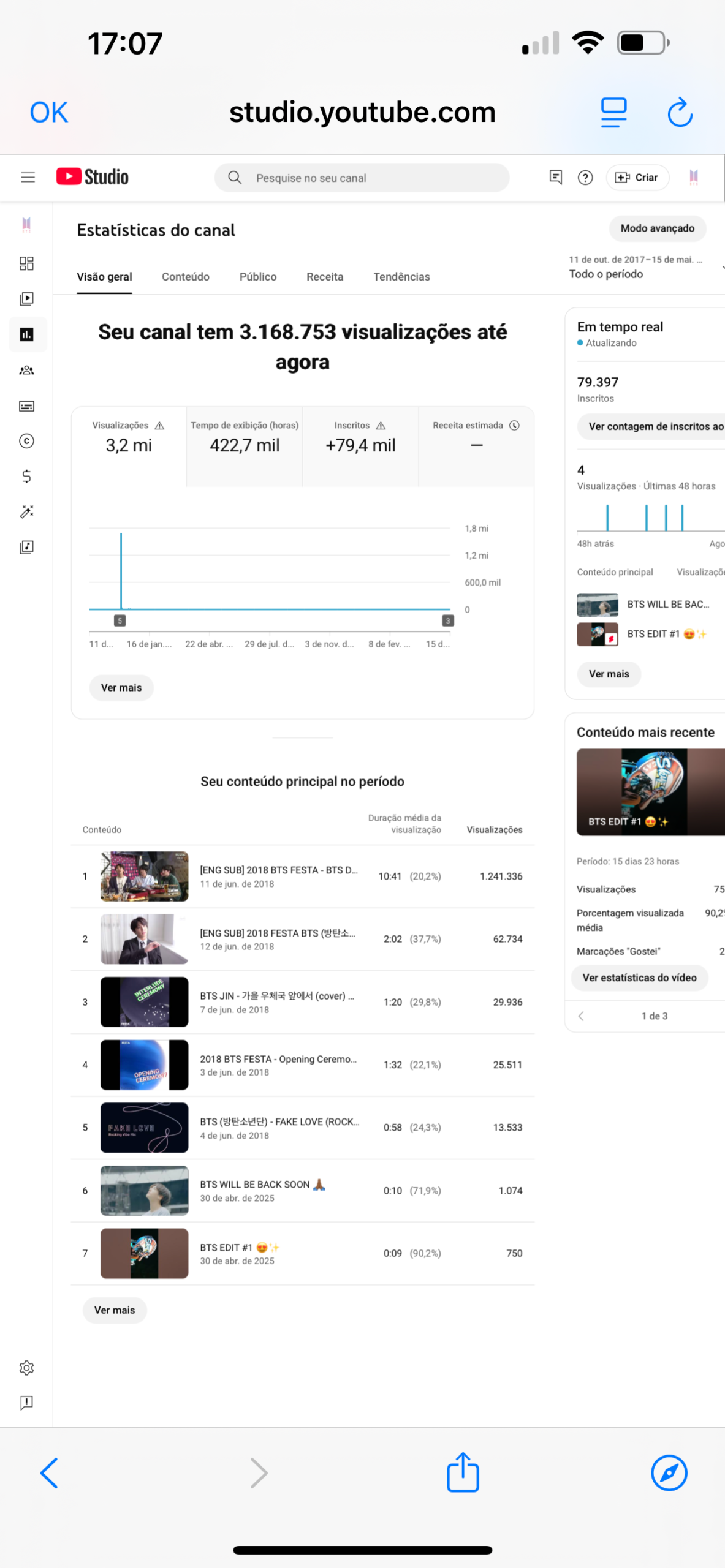Select the Visualizações 3,2 mi metric card
The height and width of the screenshot is (1568, 725).
129,447
